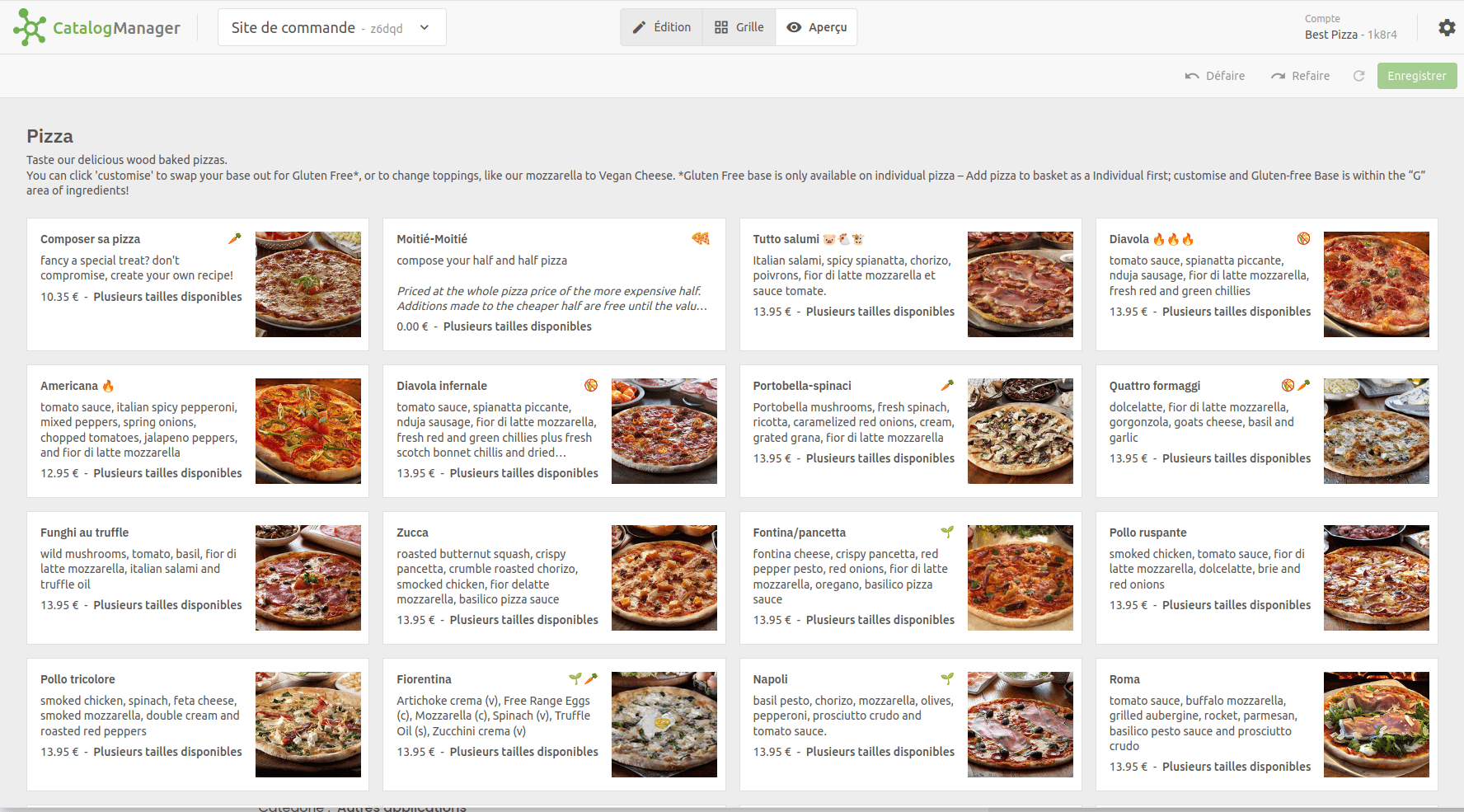Select the Americana title
1464x812 pixels.
click(69, 386)
